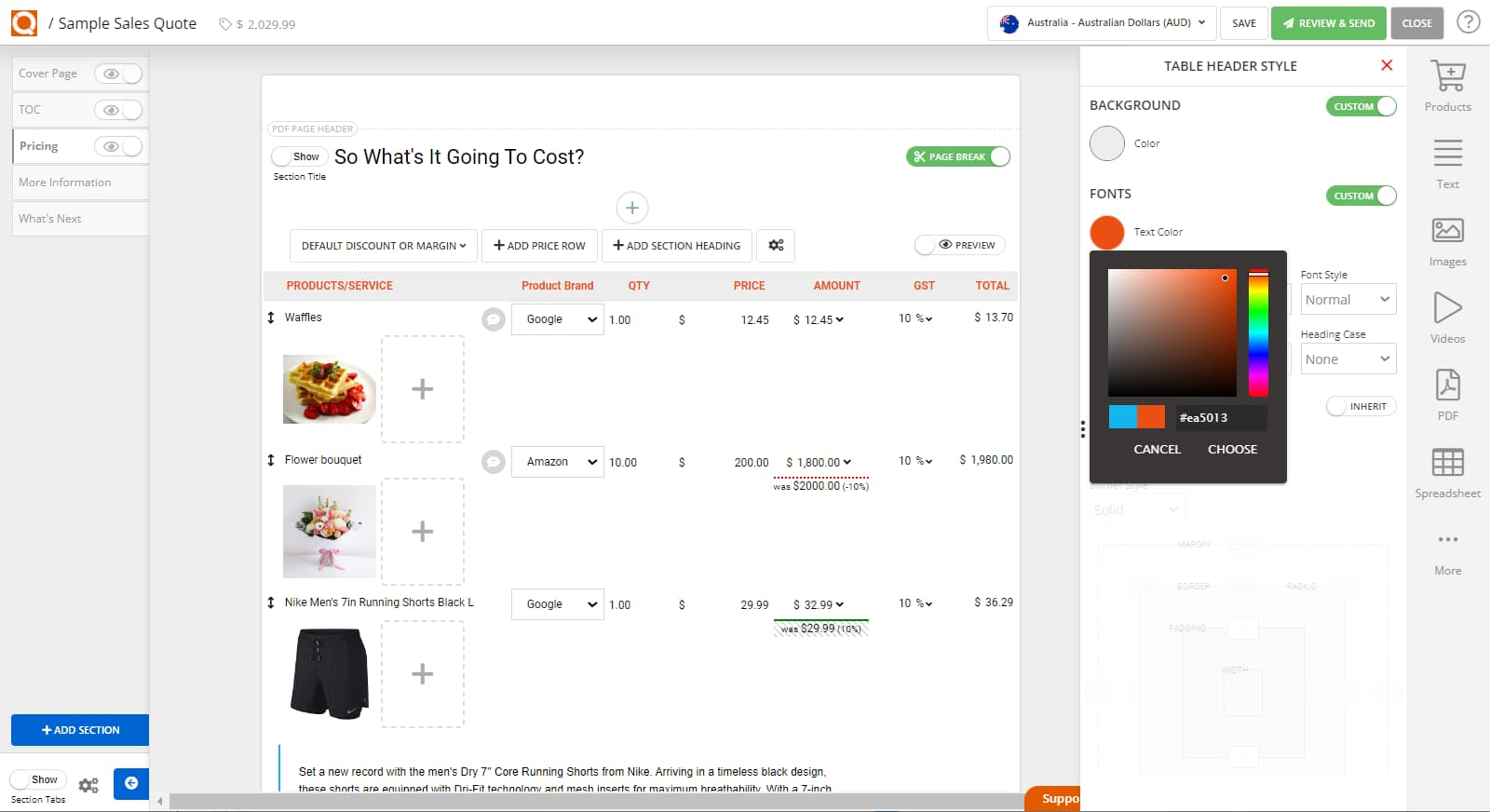Open Default Discount or Margin dropdown
Viewport: 1490px width, 812px height.
click(384, 246)
